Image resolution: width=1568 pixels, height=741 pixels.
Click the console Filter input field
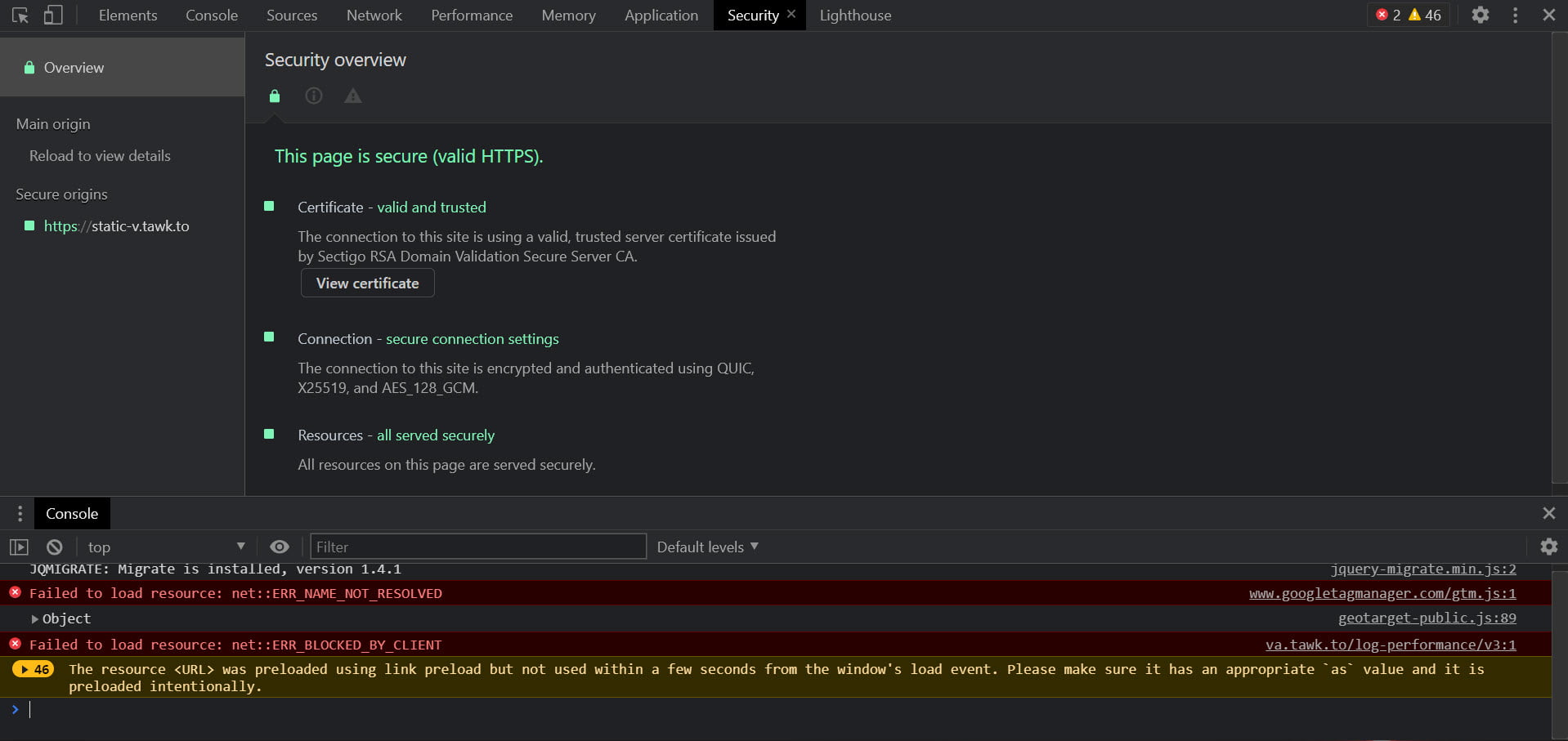tap(477, 547)
